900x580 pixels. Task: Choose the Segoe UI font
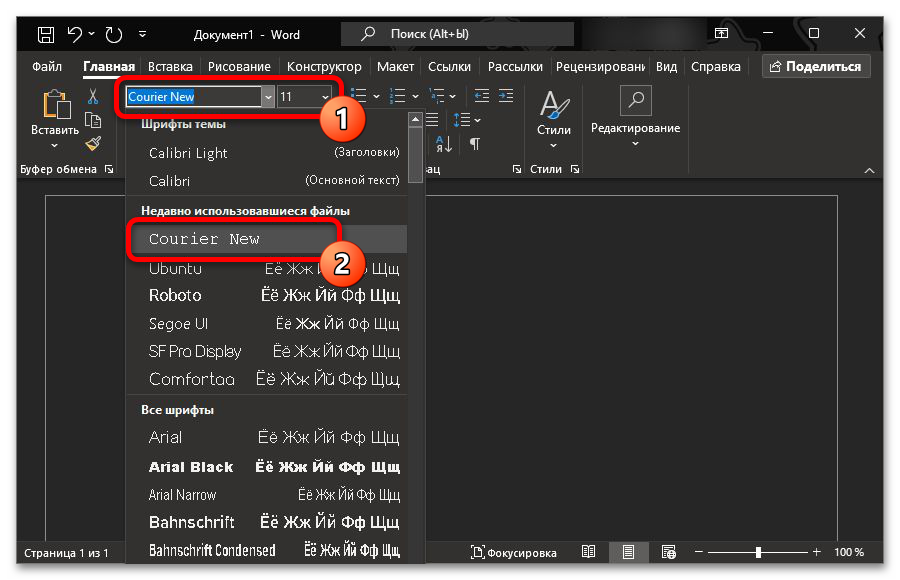[x=266, y=323]
